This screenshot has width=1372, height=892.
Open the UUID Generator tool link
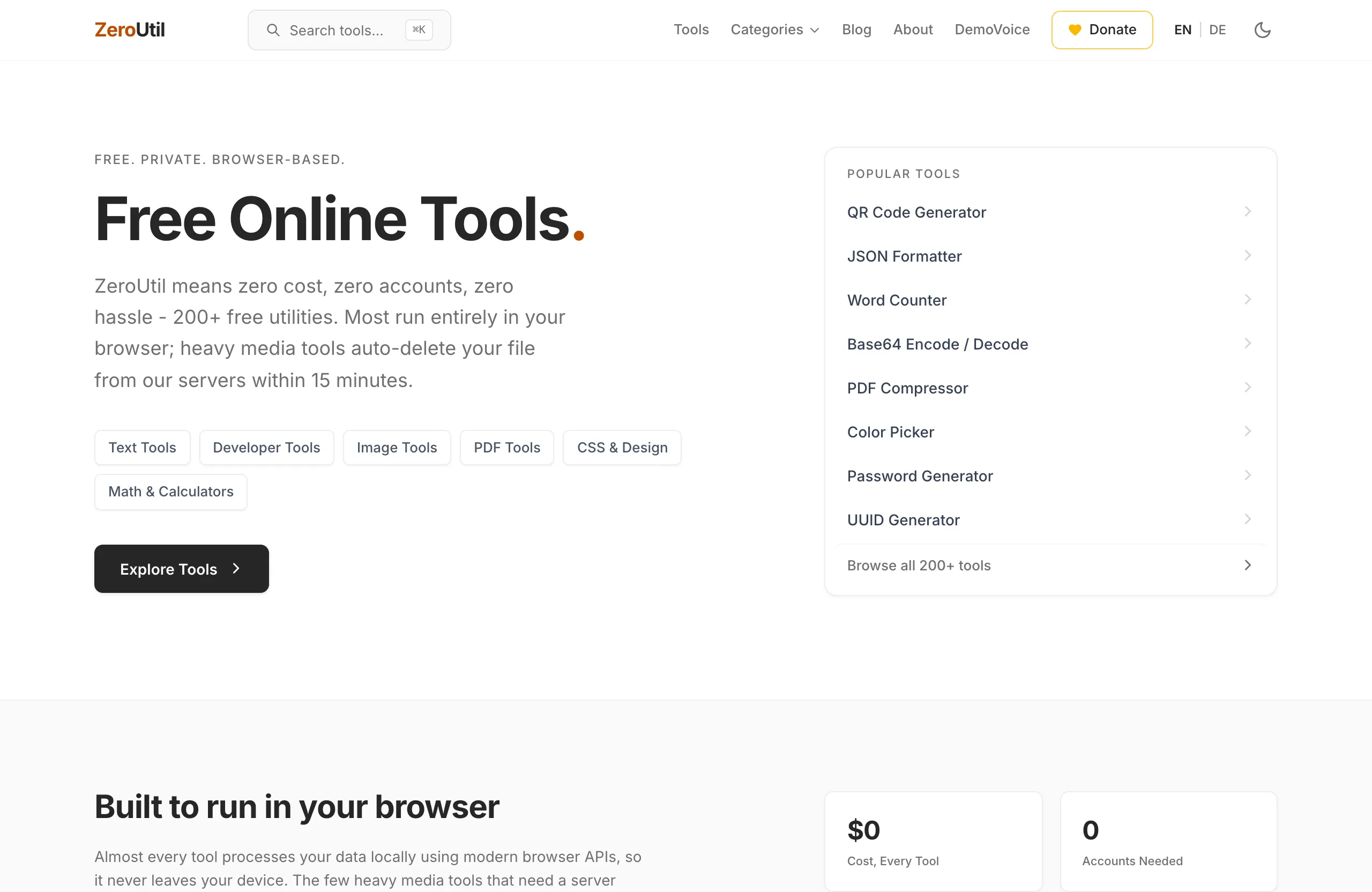pos(1050,520)
